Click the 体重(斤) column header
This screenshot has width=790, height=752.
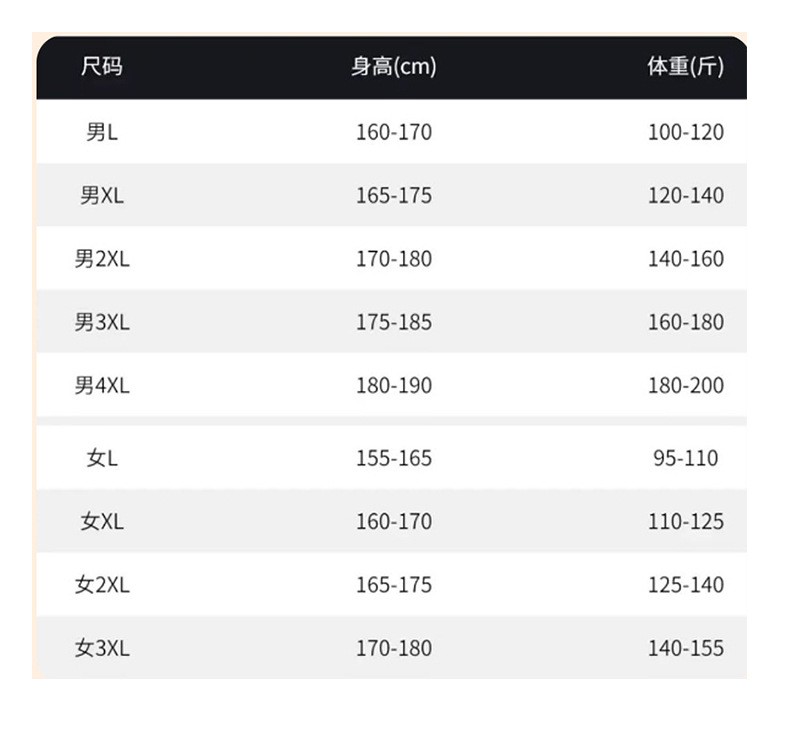tap(685, 67)
